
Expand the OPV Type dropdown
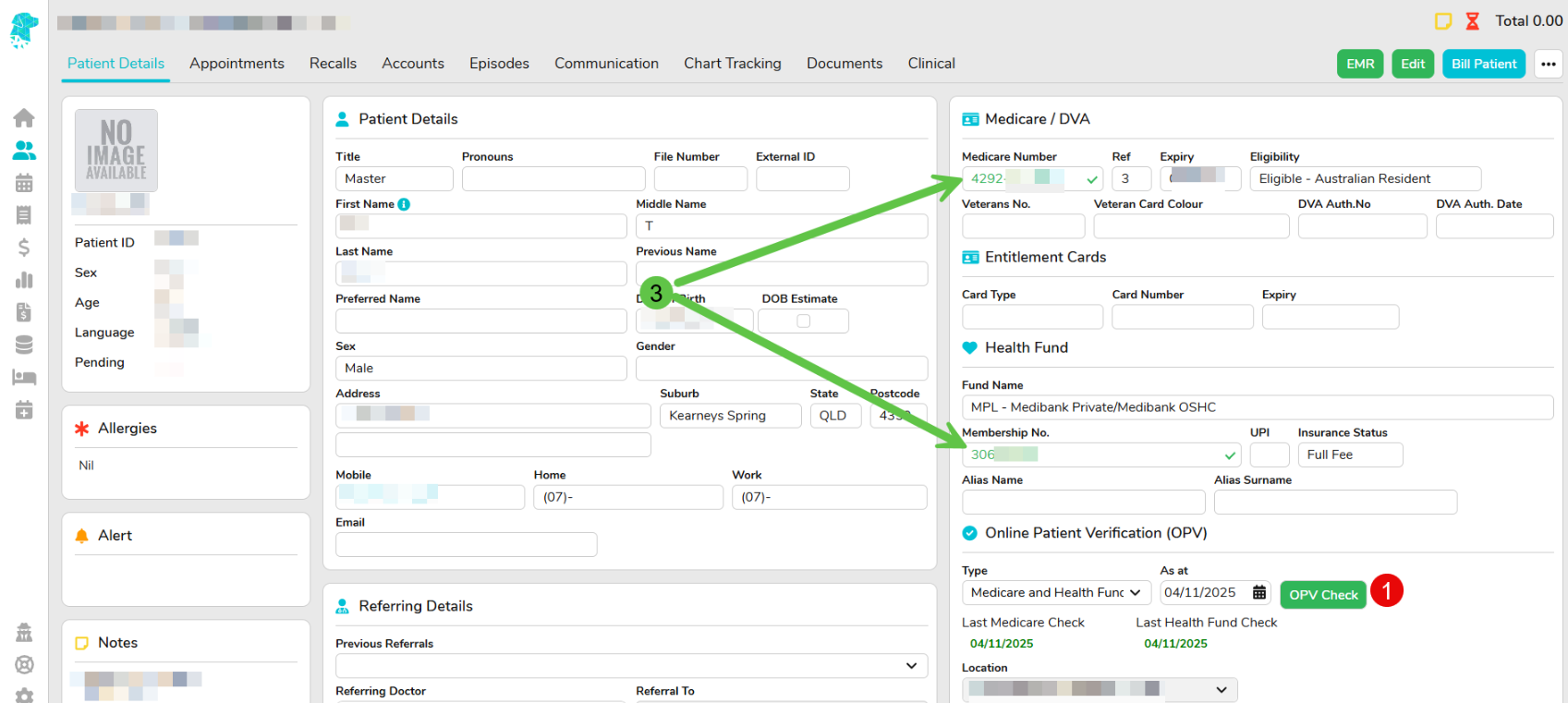pos(1055,593)
